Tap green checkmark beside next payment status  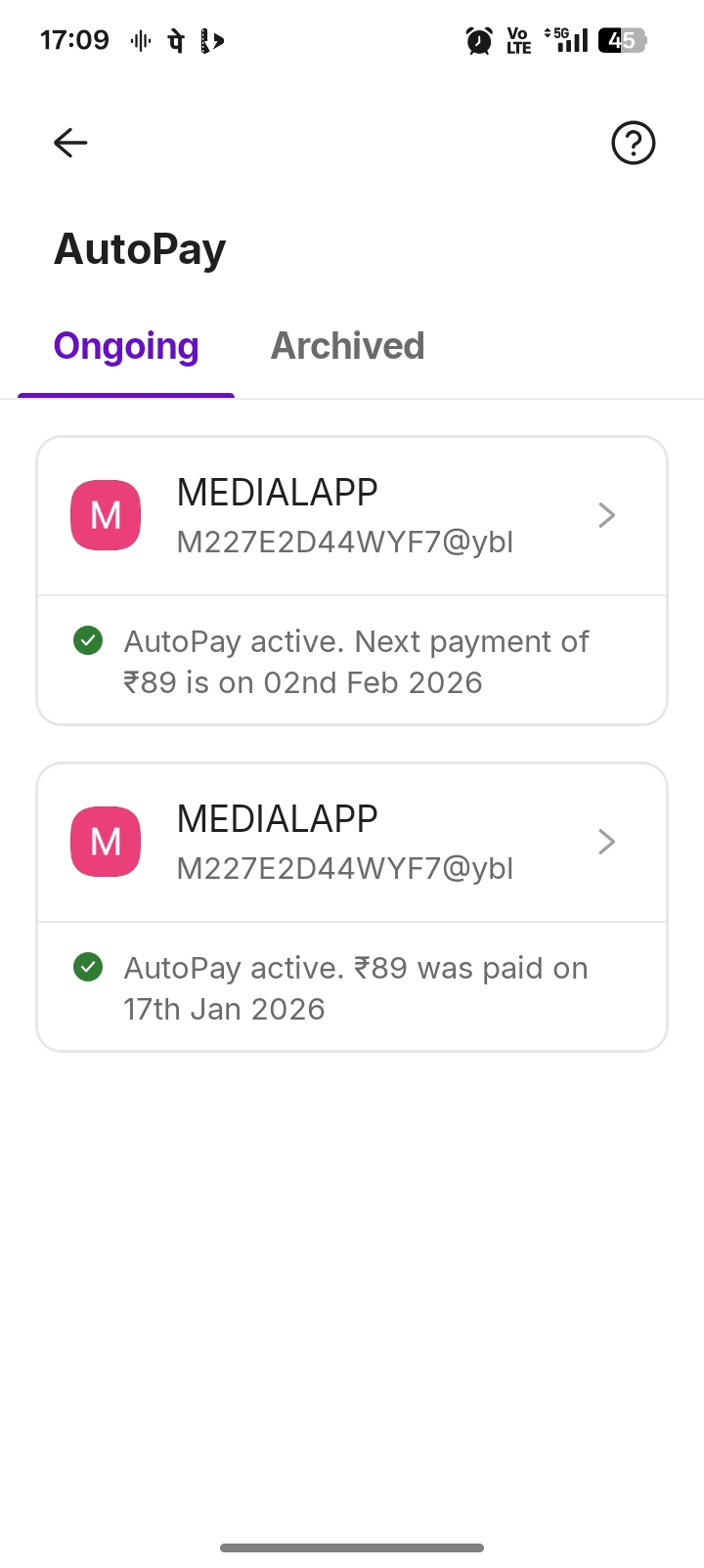coord(88,641)
